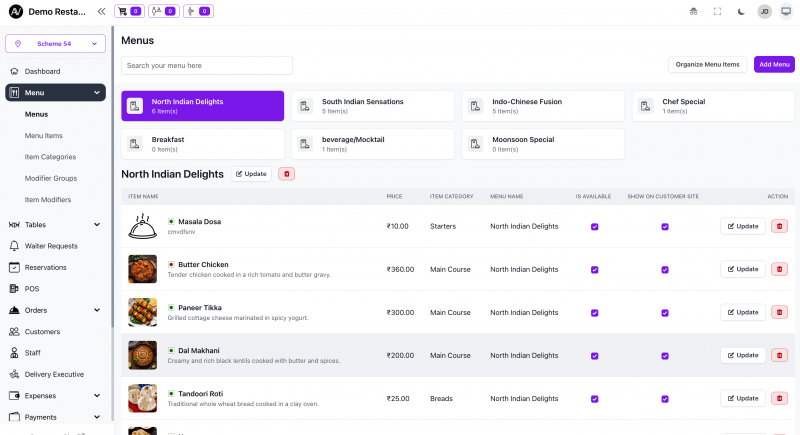Delete the Tandoori Roti item
Screen dimensions: 800x435
click(x=779, y=398)
